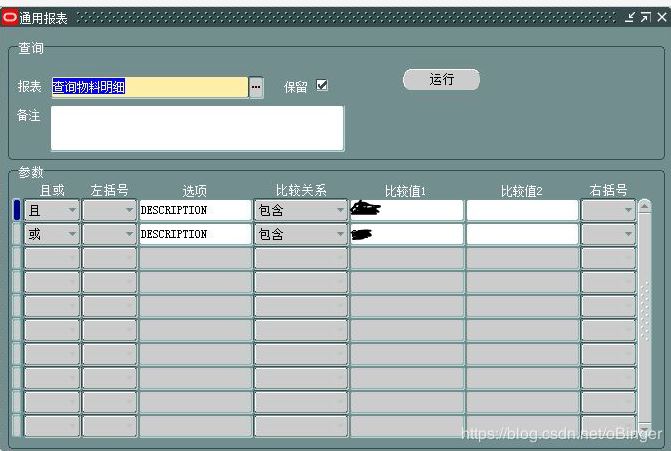The width and height of the screenshot is (671, 451).
Task: Toggle the 保留 checkbox
Action: 322,85
